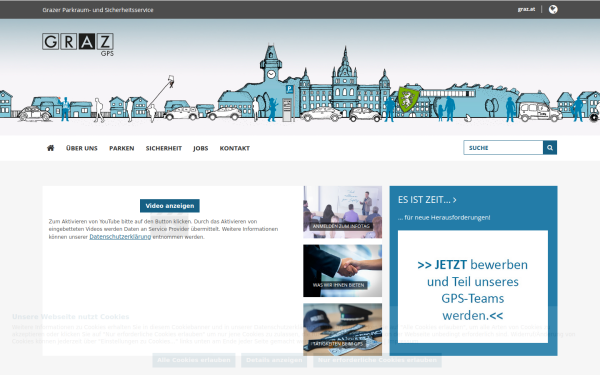Viewport: 600px width, 375px height.
Task: Open the ÜBER UNS menu
Action: (x=82, y=148)
